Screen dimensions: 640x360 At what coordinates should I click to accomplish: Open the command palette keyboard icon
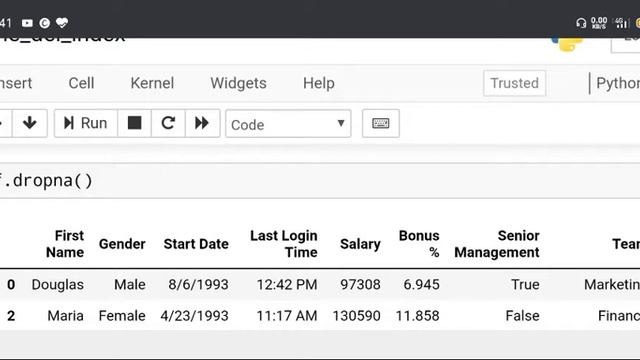coord(380,123)
